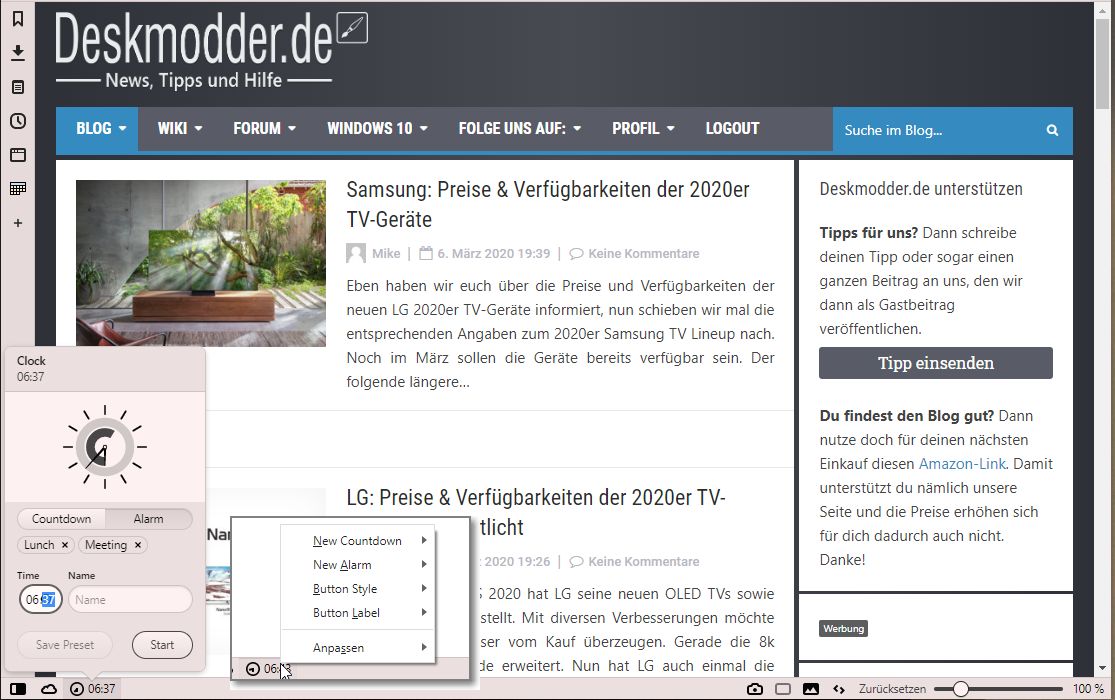Open the New Alarm submenu

point(358,565)
